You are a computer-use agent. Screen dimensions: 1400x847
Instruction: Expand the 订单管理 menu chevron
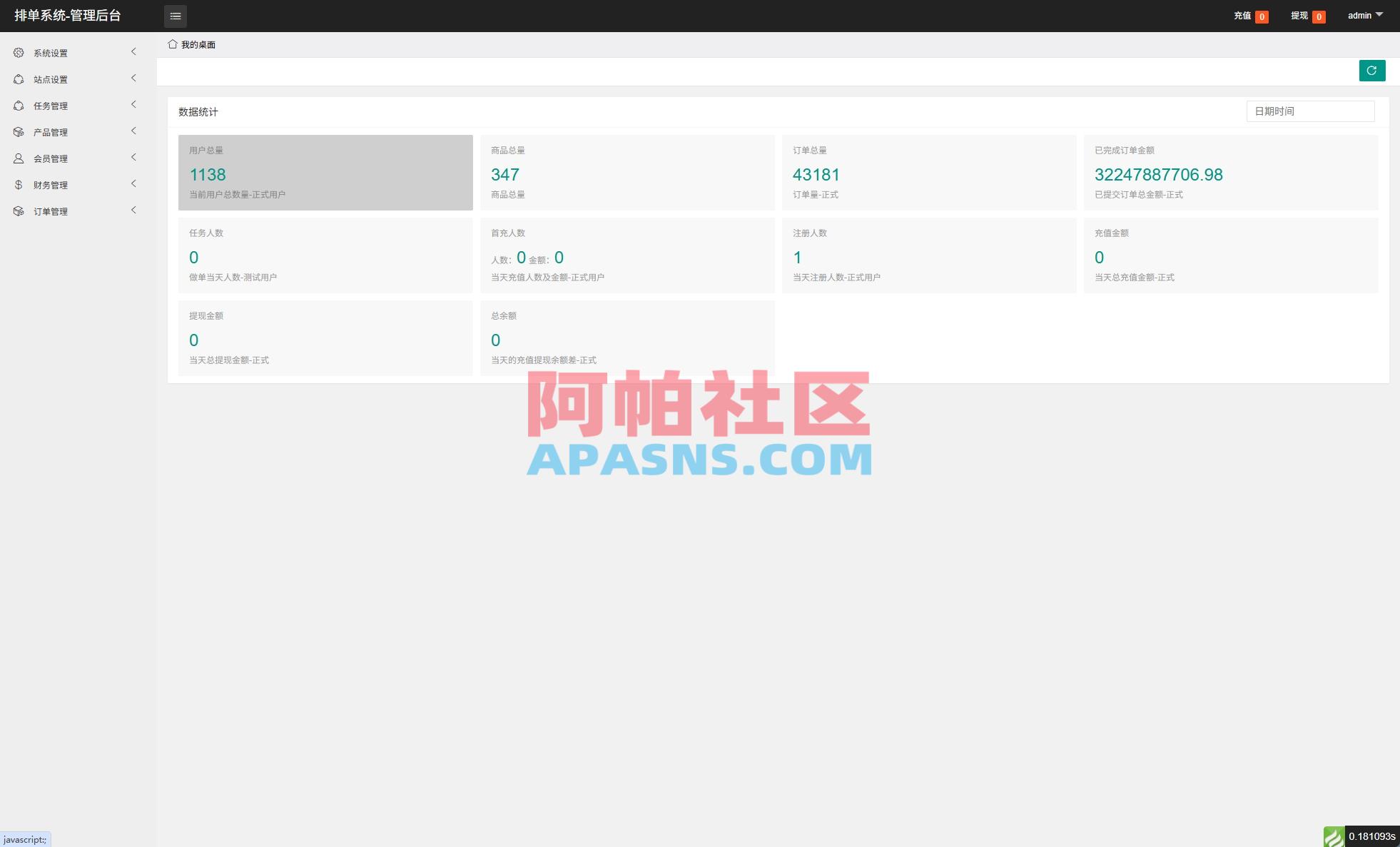133,210
